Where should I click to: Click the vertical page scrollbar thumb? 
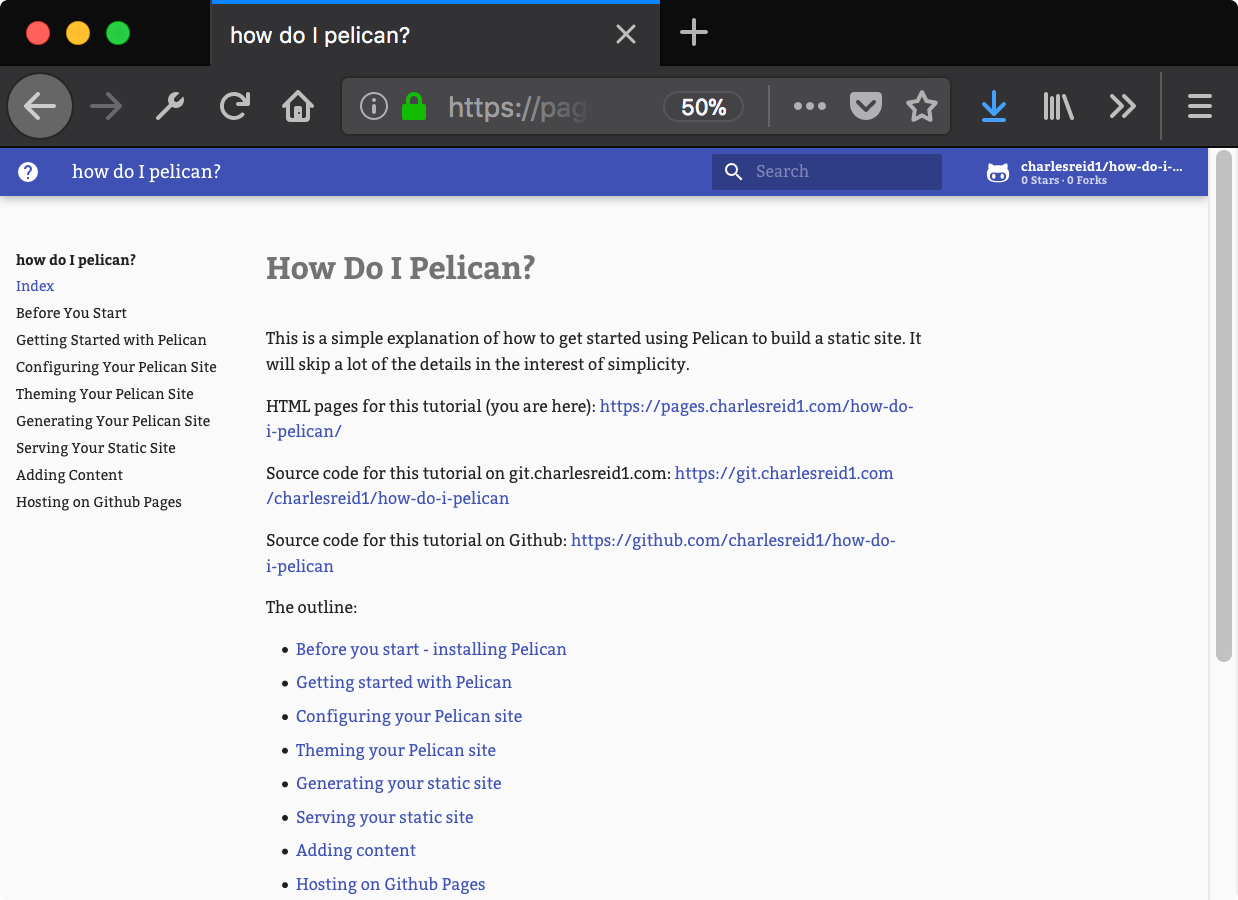click(x=1224, y=405)
